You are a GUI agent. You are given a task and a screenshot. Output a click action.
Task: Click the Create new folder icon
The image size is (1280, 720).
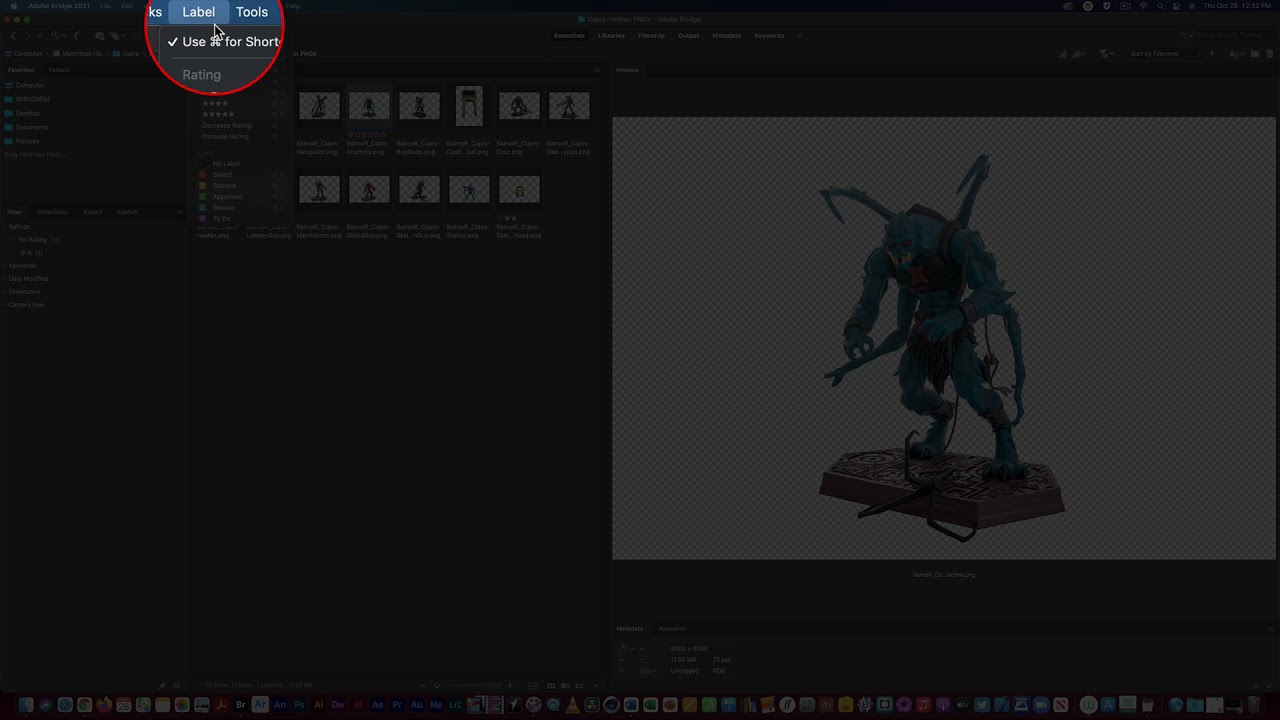click(1255, 54)
